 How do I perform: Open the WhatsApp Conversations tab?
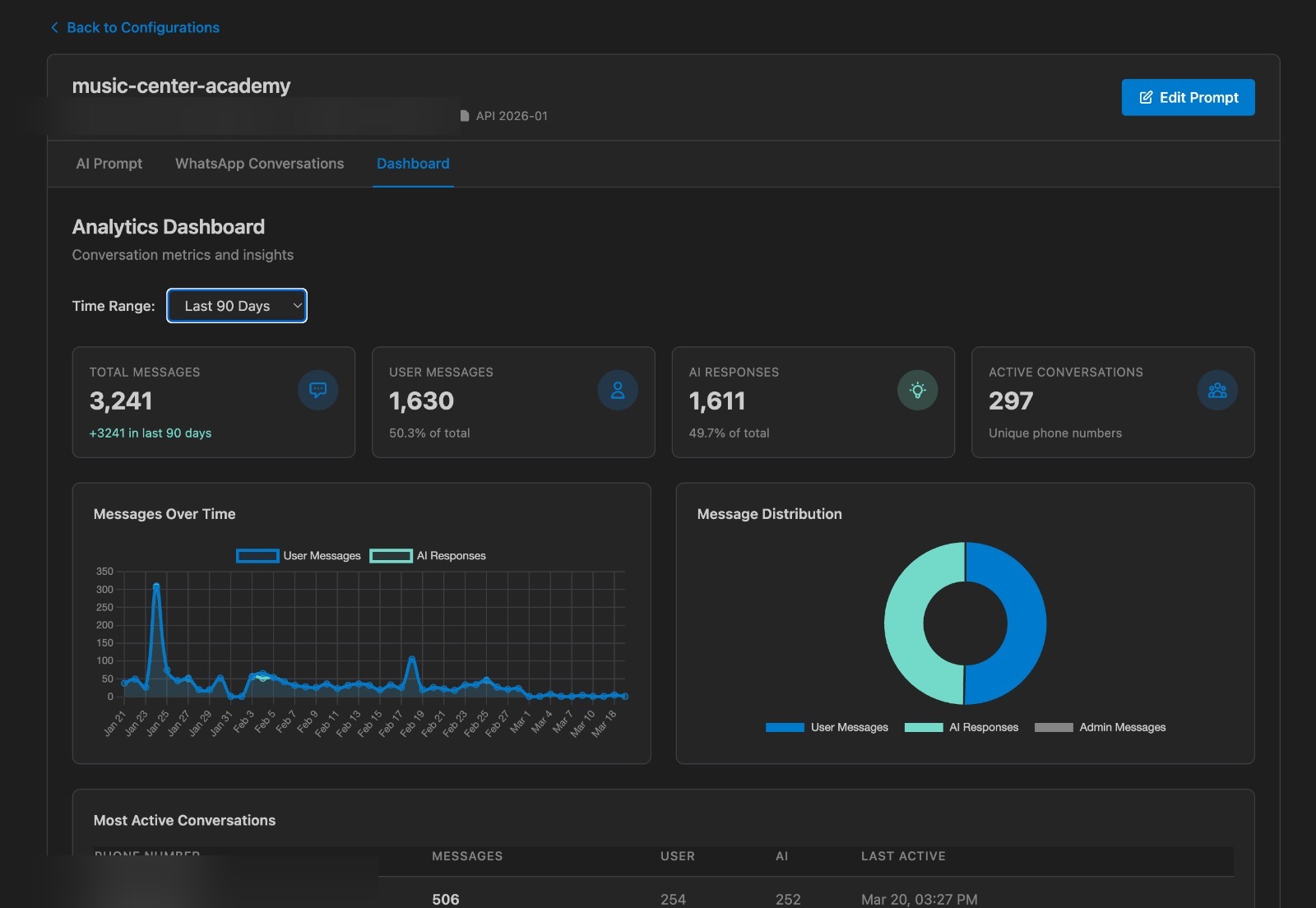pyautogui.click(x=259, y=164)
